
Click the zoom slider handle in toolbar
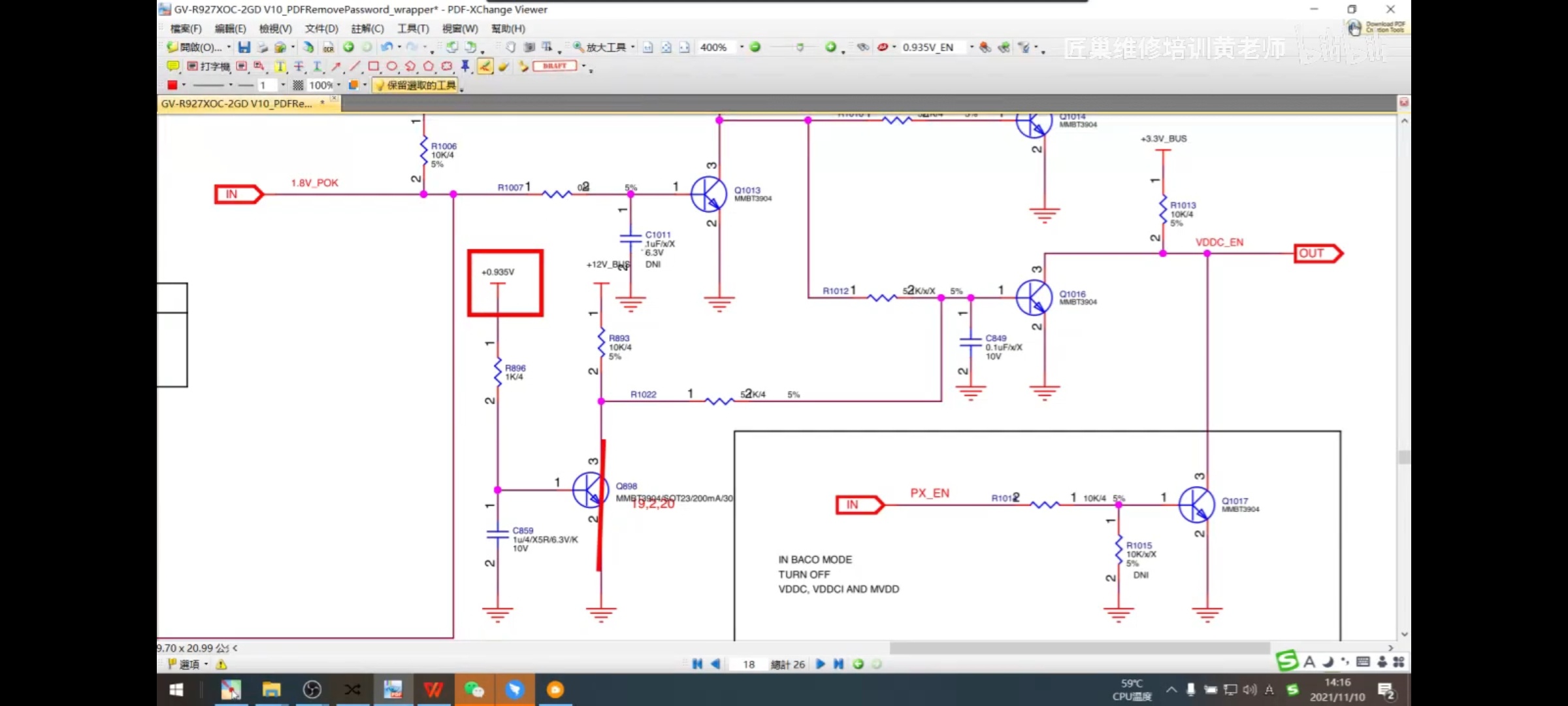799,47
